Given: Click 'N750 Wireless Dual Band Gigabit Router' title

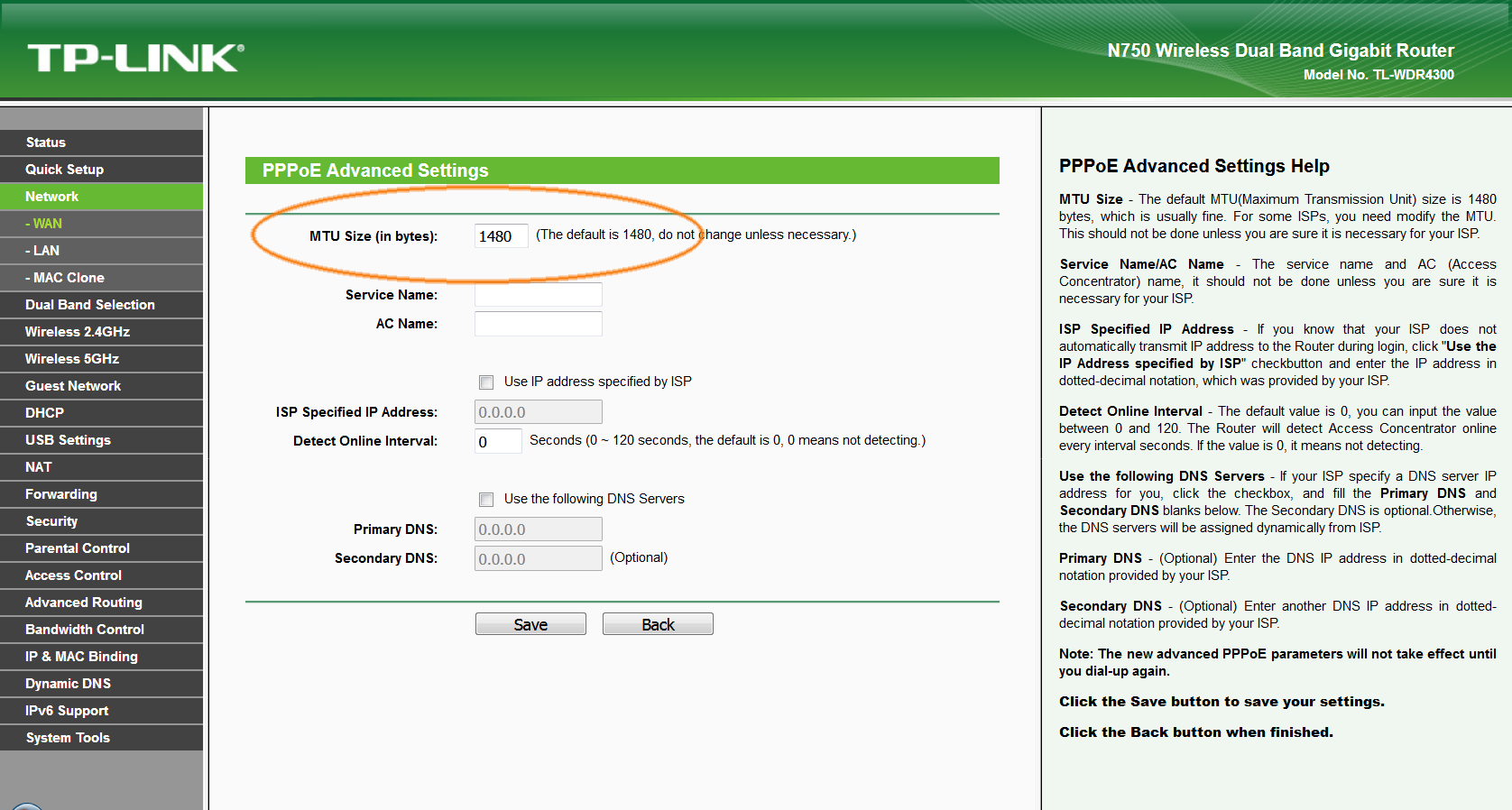Looking at the screenshot, I should [x=1281, y=51].
